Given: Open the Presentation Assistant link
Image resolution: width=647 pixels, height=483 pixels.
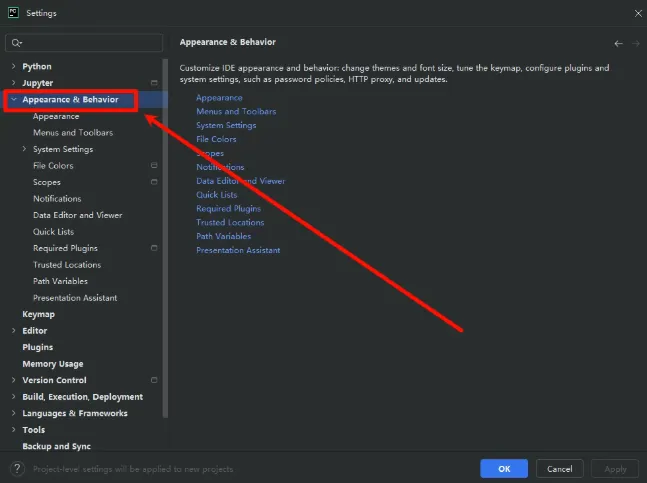Looking at the screenshot, I should (238, 250).
